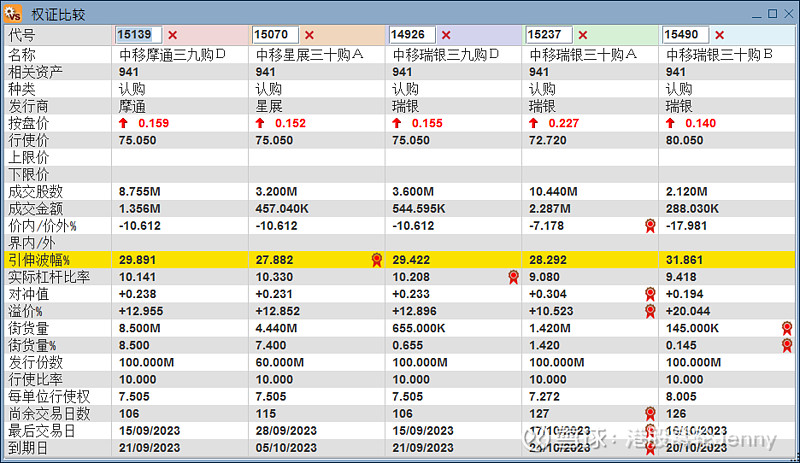Click the 行使比率 row label
This screenshot has width=800, height=463.
35,380
